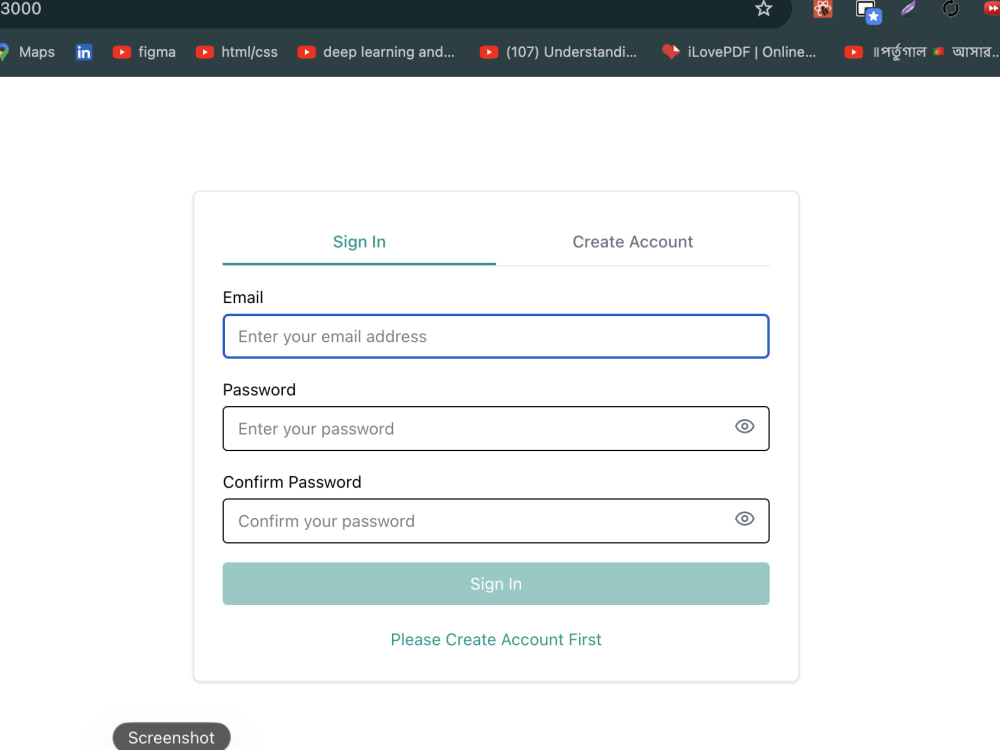Viewport: 1000px width, 750px height.
Task: Bookmark this page with the star icon
Action: point(763,9)
